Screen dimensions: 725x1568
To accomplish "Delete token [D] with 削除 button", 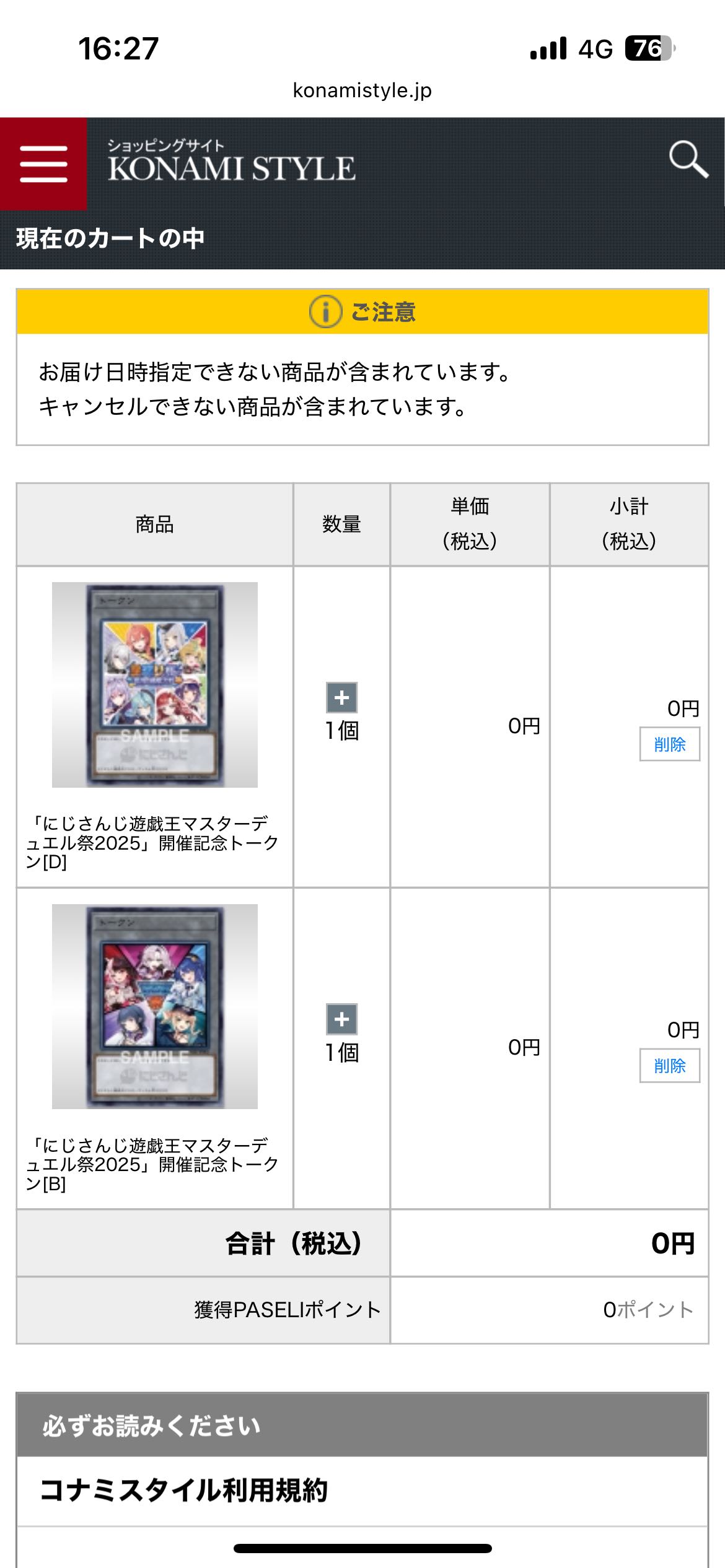I will (x=670, y=744).
